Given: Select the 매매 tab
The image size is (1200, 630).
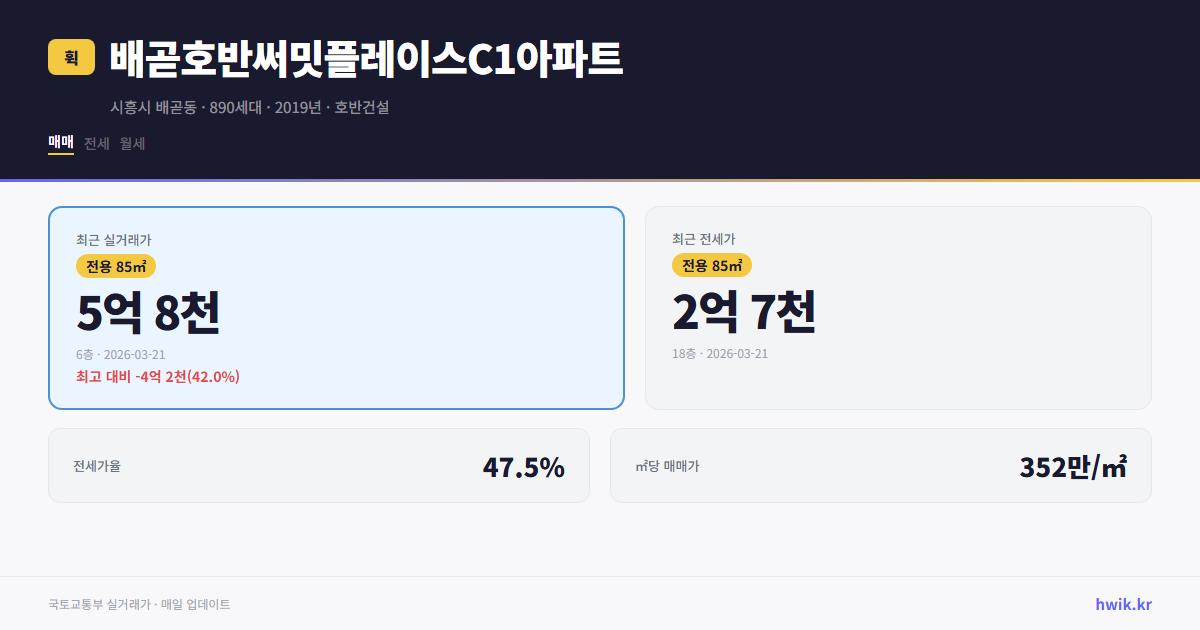Looking at the screenshot, I should point(60,143).
